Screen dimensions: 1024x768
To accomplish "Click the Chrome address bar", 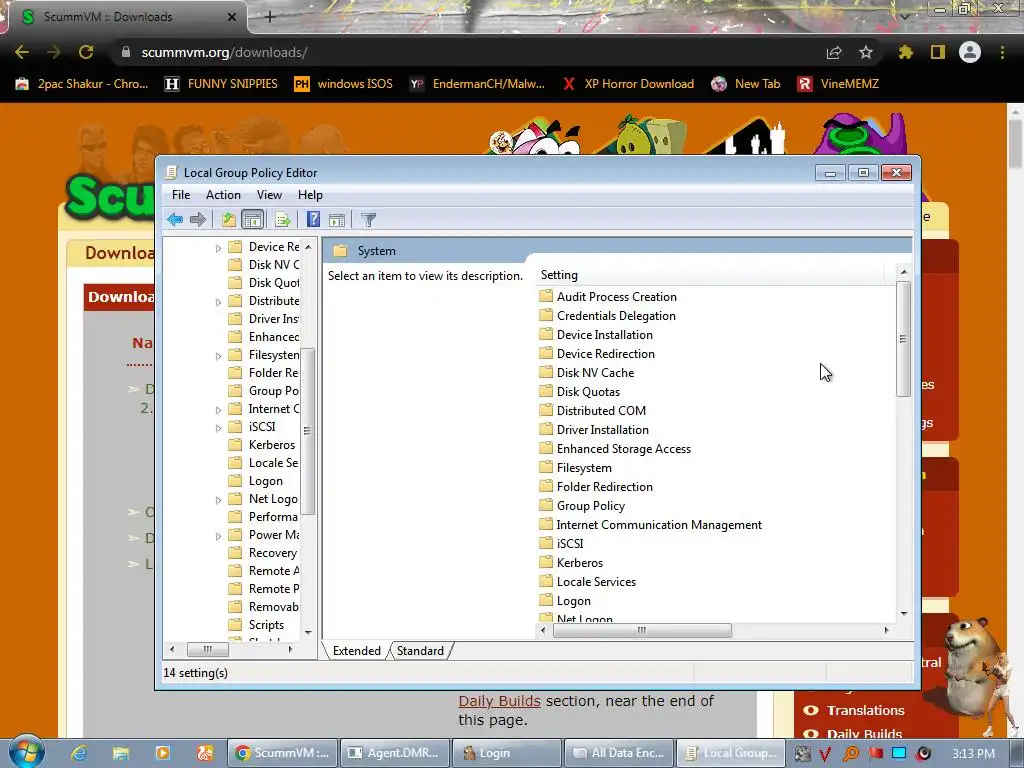I will click(470, 52).
